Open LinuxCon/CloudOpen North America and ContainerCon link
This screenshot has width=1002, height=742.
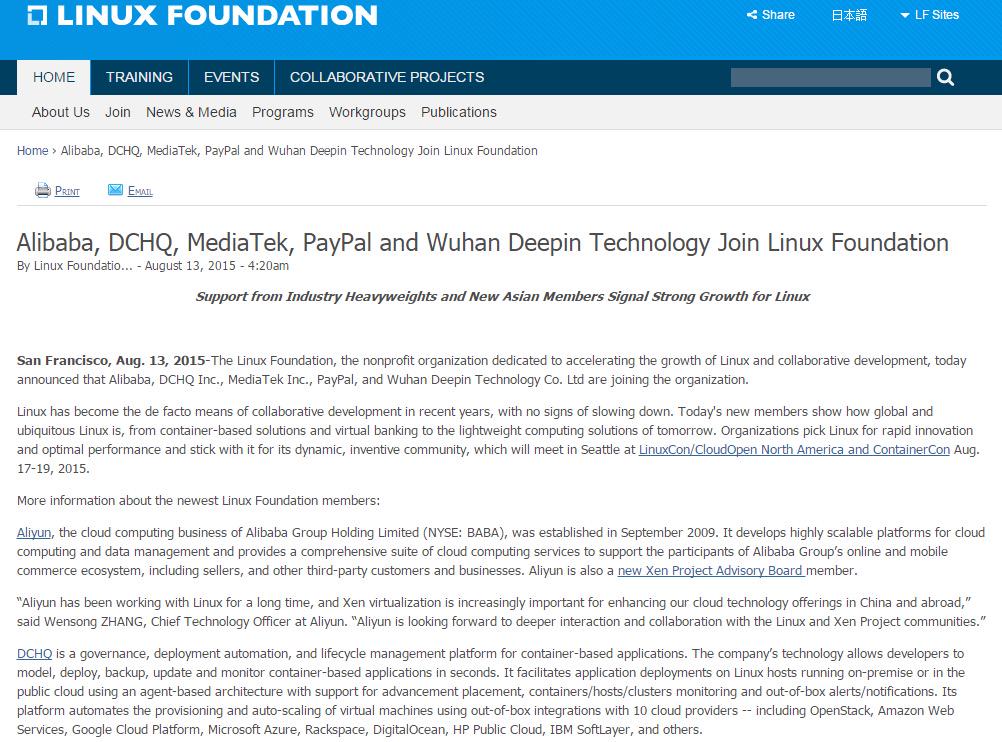tap(794, 450)
